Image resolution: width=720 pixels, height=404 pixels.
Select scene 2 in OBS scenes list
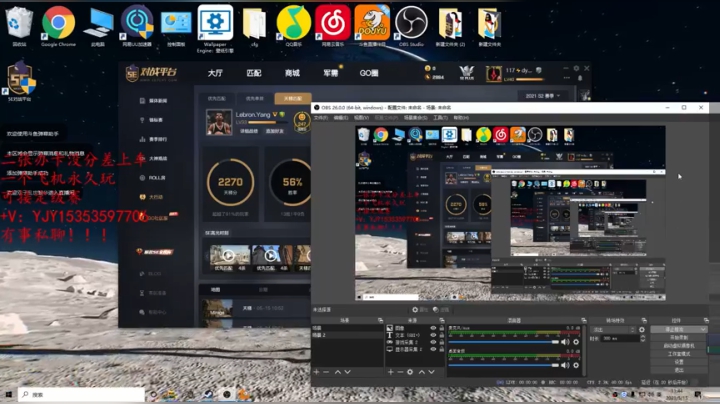pos(347,335)
